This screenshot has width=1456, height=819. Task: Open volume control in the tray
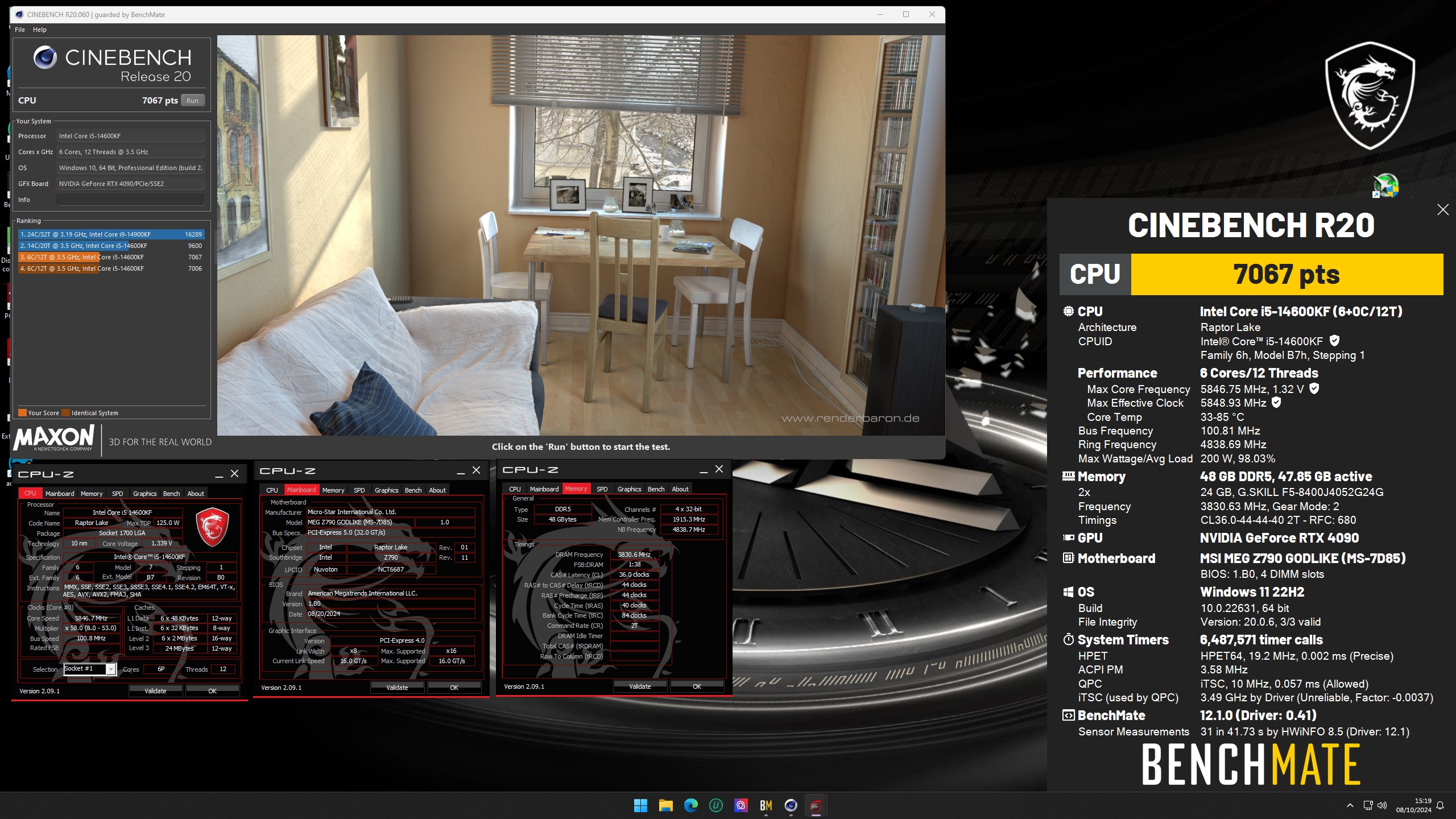[1382, 805]
